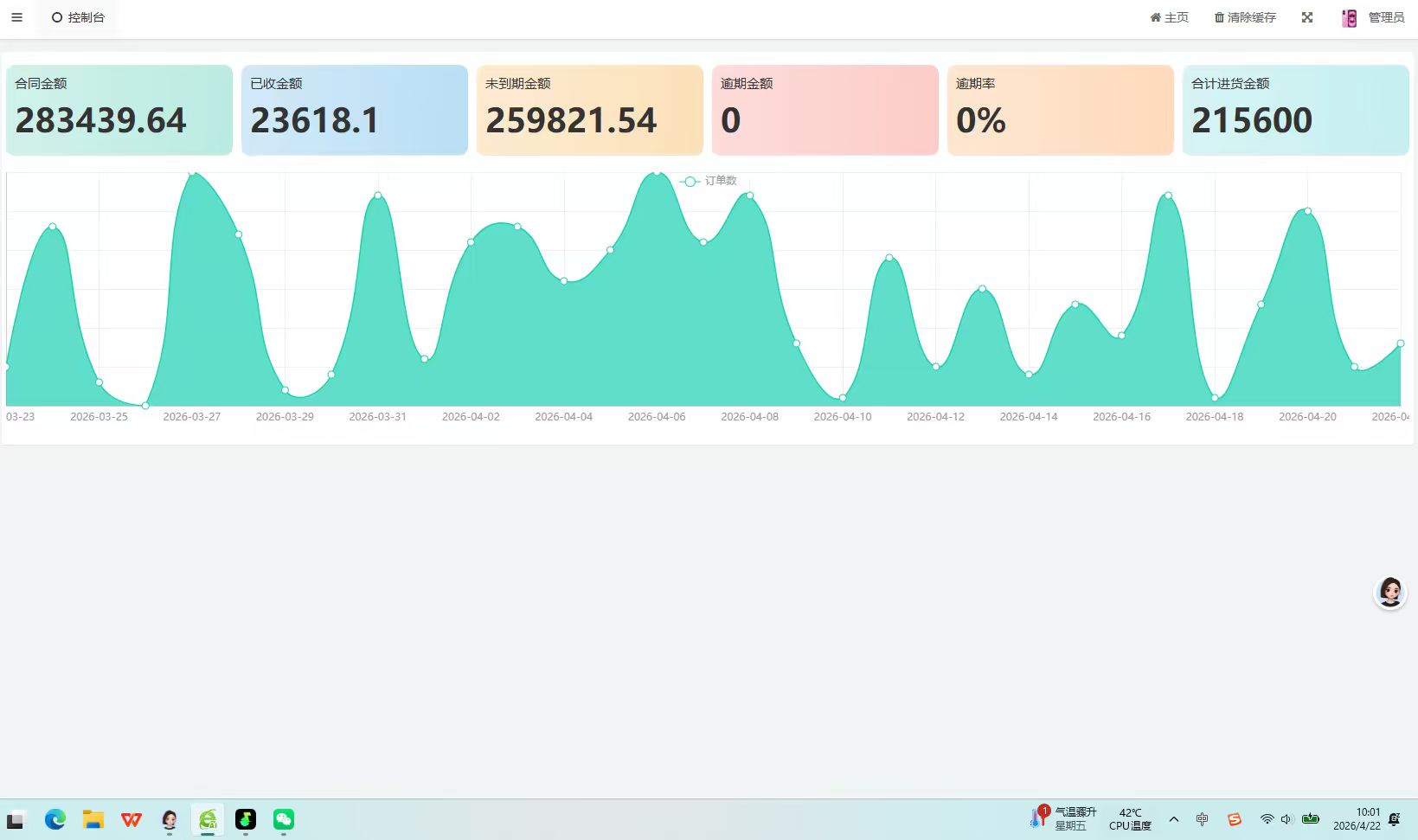Screen dimensions: 1418x840
Task: Go to 主页 home link
Action: 1169,17
